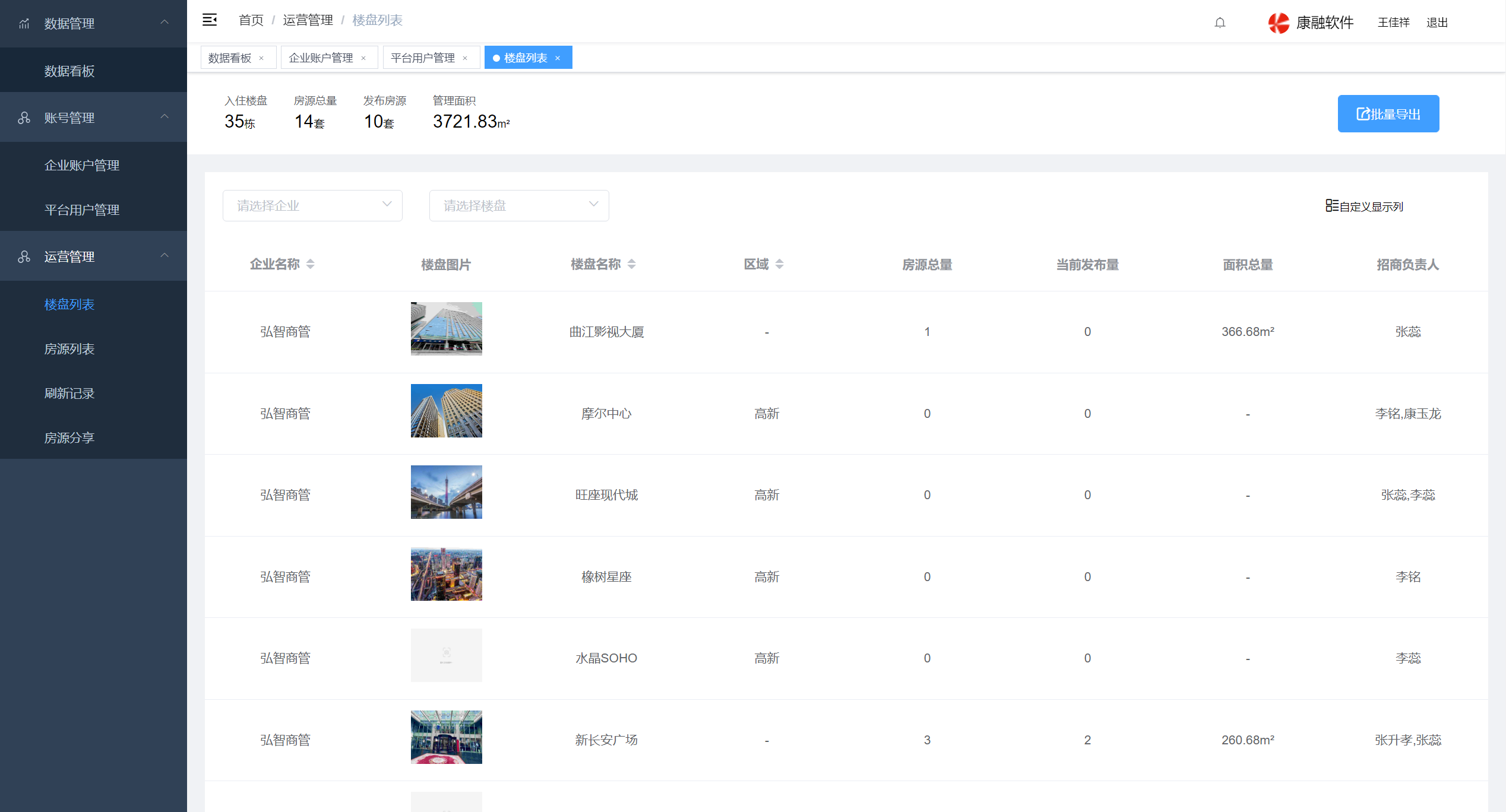Screen dimensions: 1506x812
Task: Close the 企业账户管理 tab
Action: point(363,58)
